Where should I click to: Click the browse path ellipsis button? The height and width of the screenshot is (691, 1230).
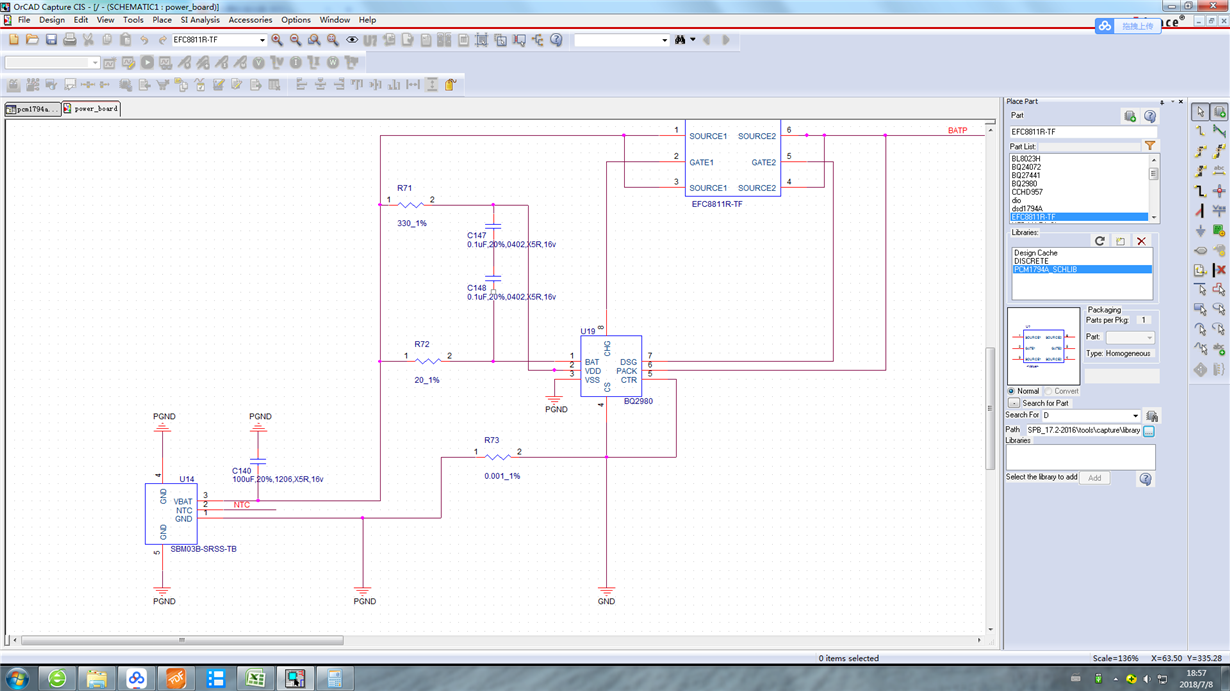(x=1149, y=431)
